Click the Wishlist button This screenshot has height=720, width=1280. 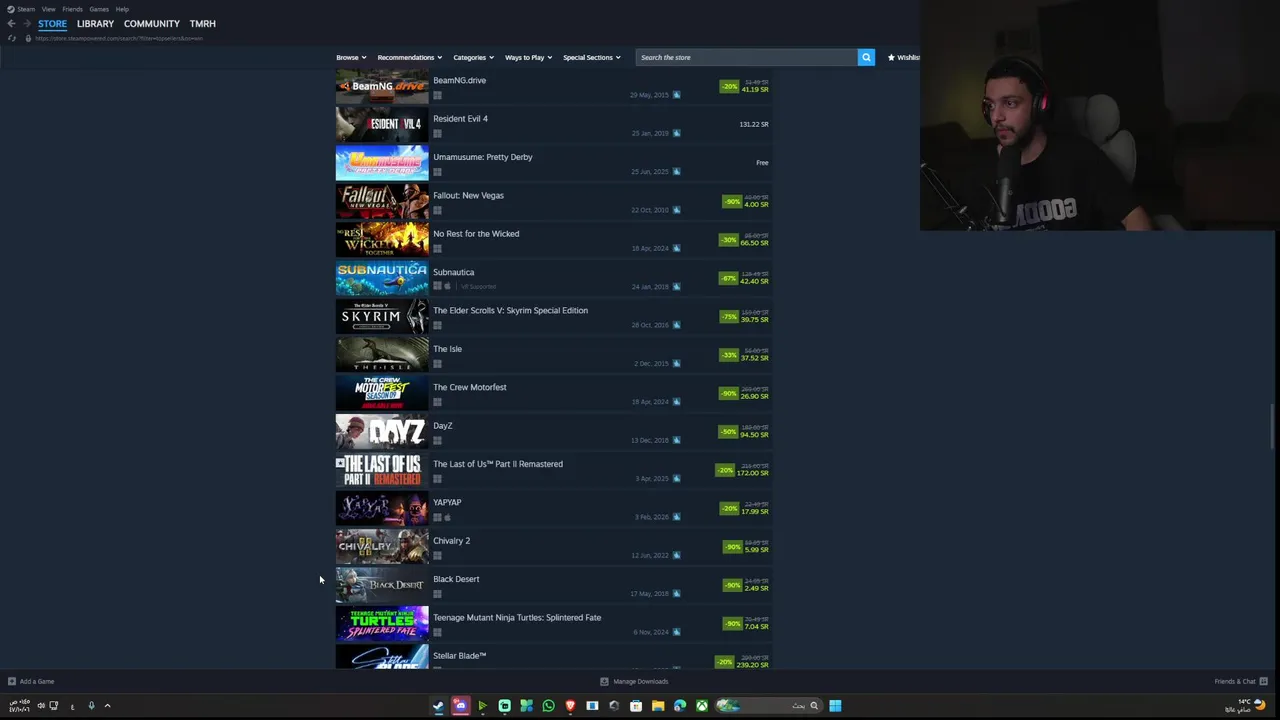click(x=903, y=57)
